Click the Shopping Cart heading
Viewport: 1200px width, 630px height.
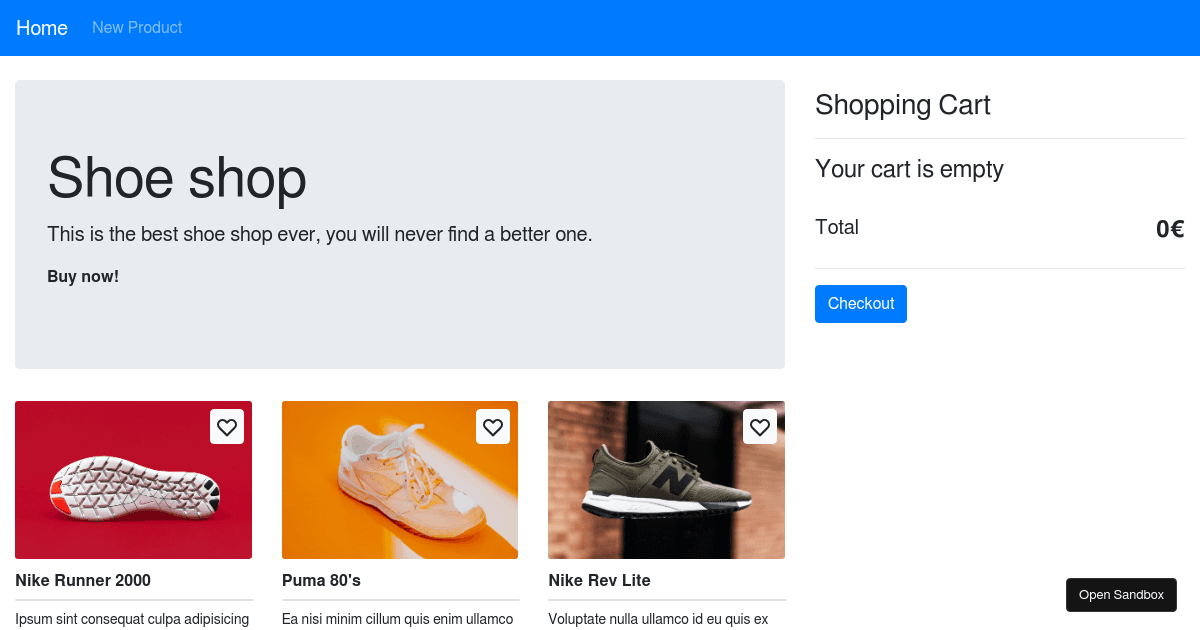pyautogui.click(x=903, y=105)
